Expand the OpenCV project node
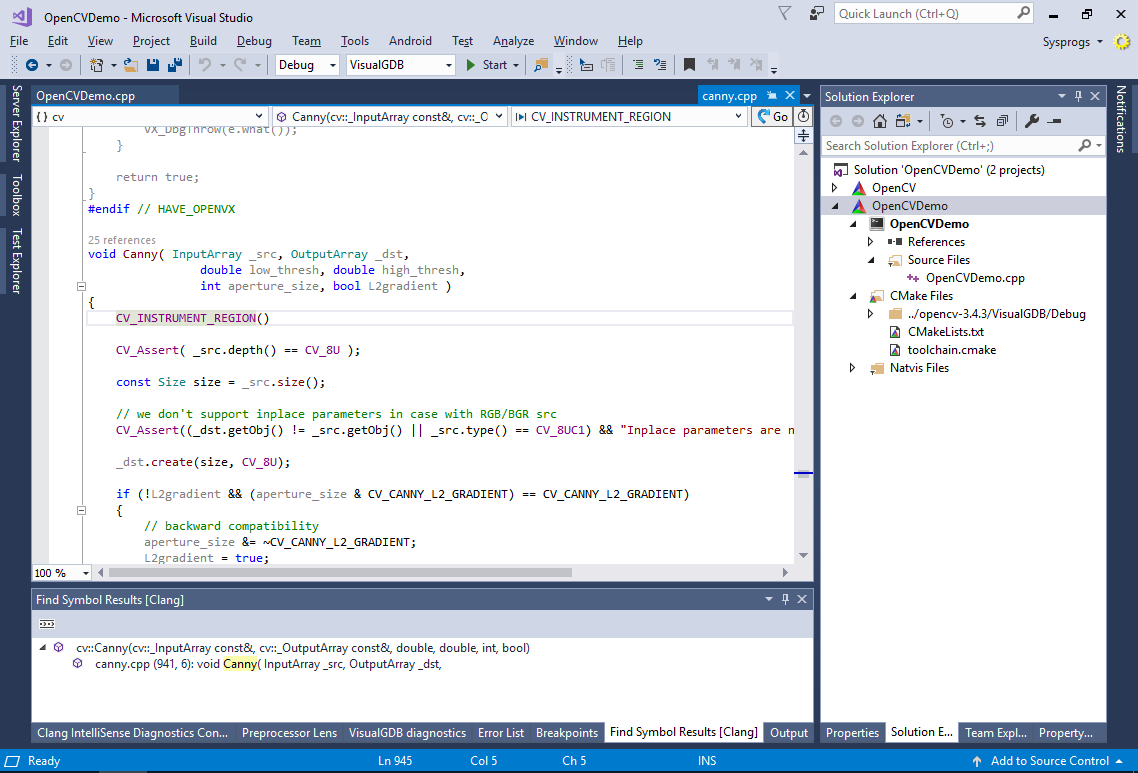1138x773 pixels. [x=835, y=188]
